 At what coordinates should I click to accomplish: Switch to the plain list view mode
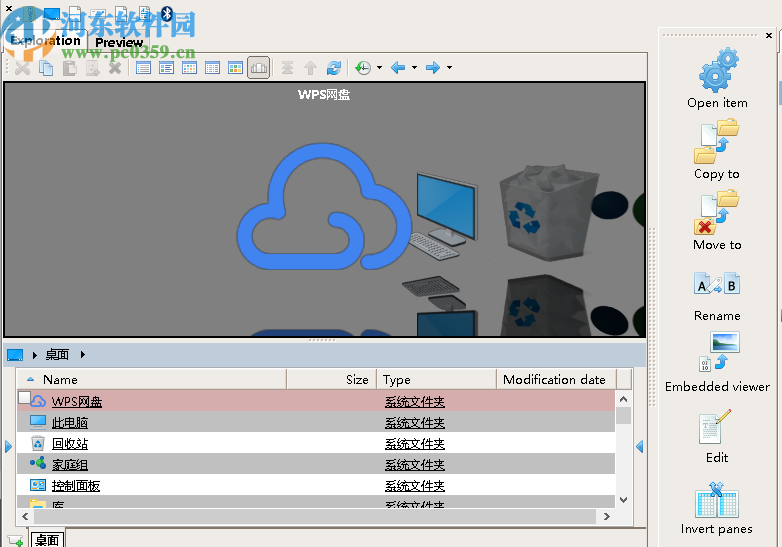click(x=144, y=68)
